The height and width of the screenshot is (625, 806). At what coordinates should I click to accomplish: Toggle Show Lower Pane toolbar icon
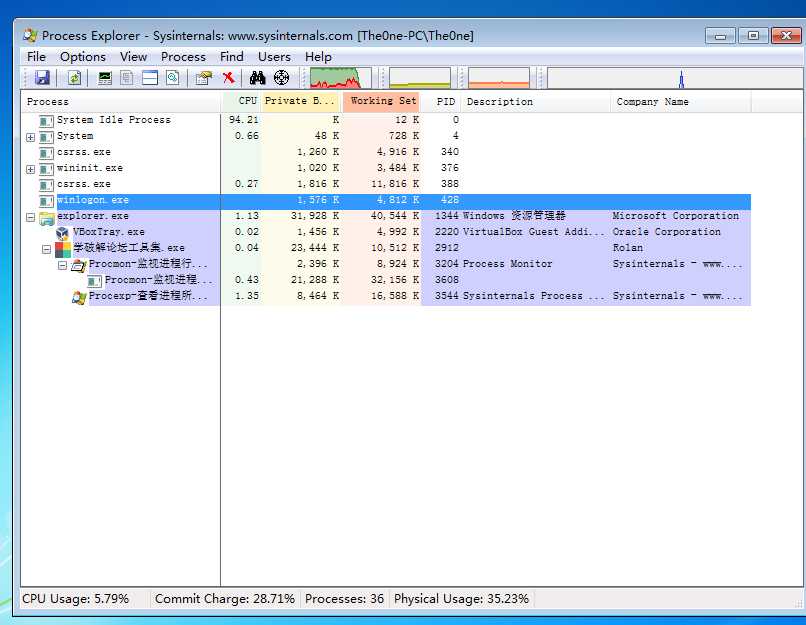coord(150,78)
